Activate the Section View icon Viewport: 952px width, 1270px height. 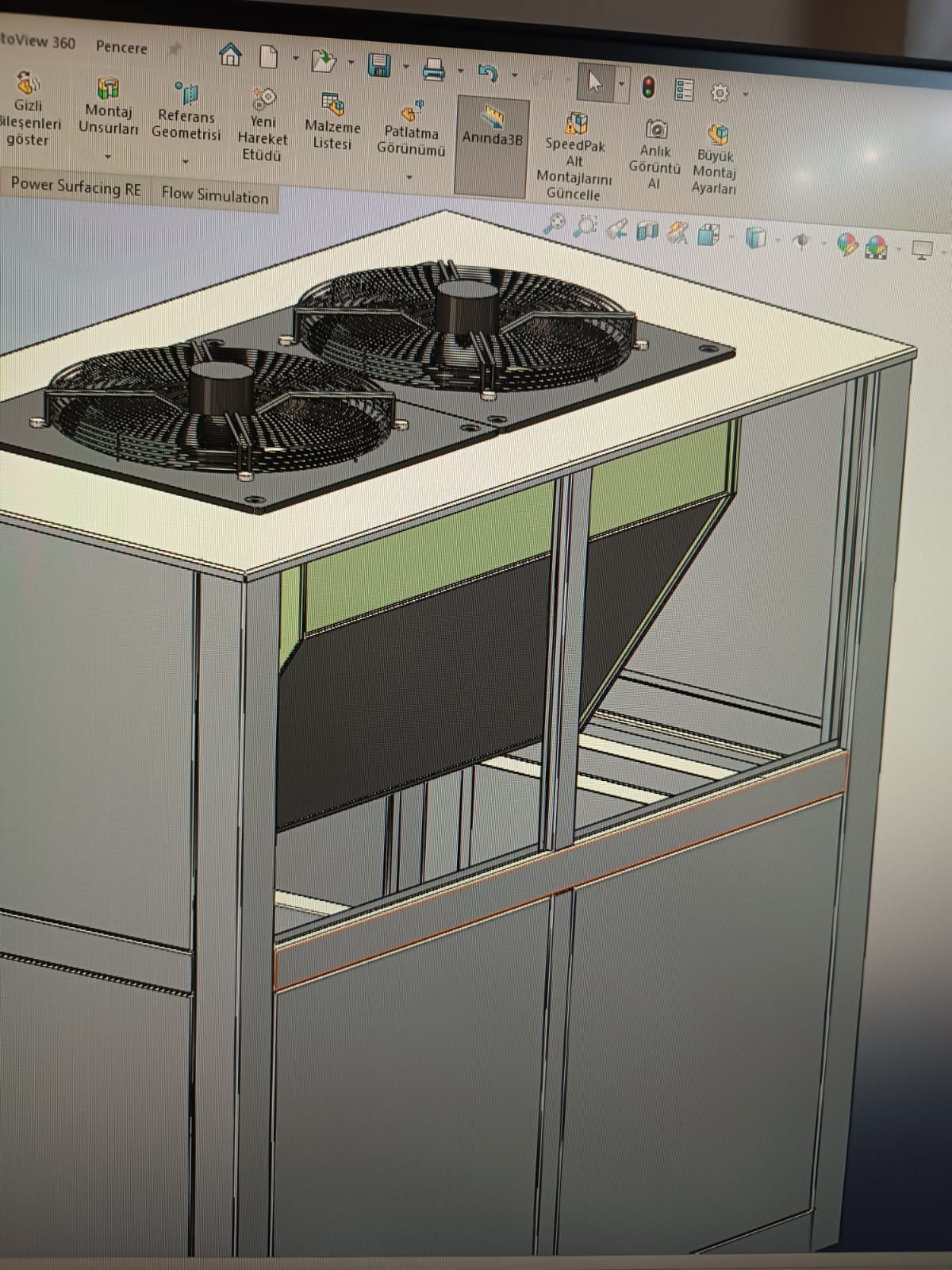pos(648,231)
